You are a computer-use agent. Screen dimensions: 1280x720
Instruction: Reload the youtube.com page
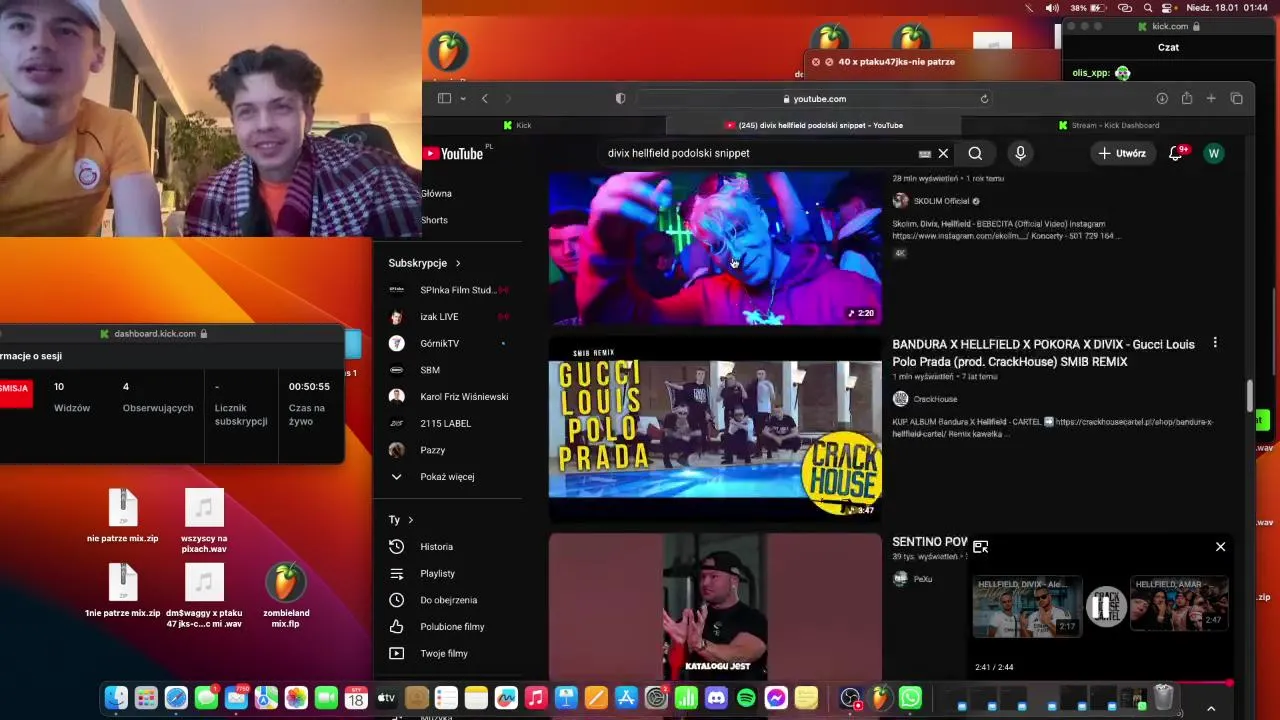tap(984, 98)
